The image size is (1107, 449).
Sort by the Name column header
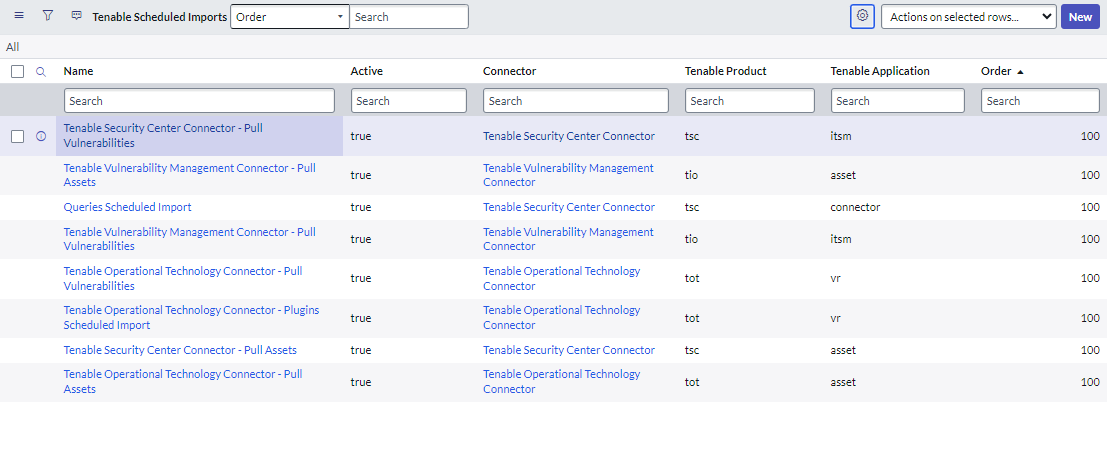pos(78,72)
